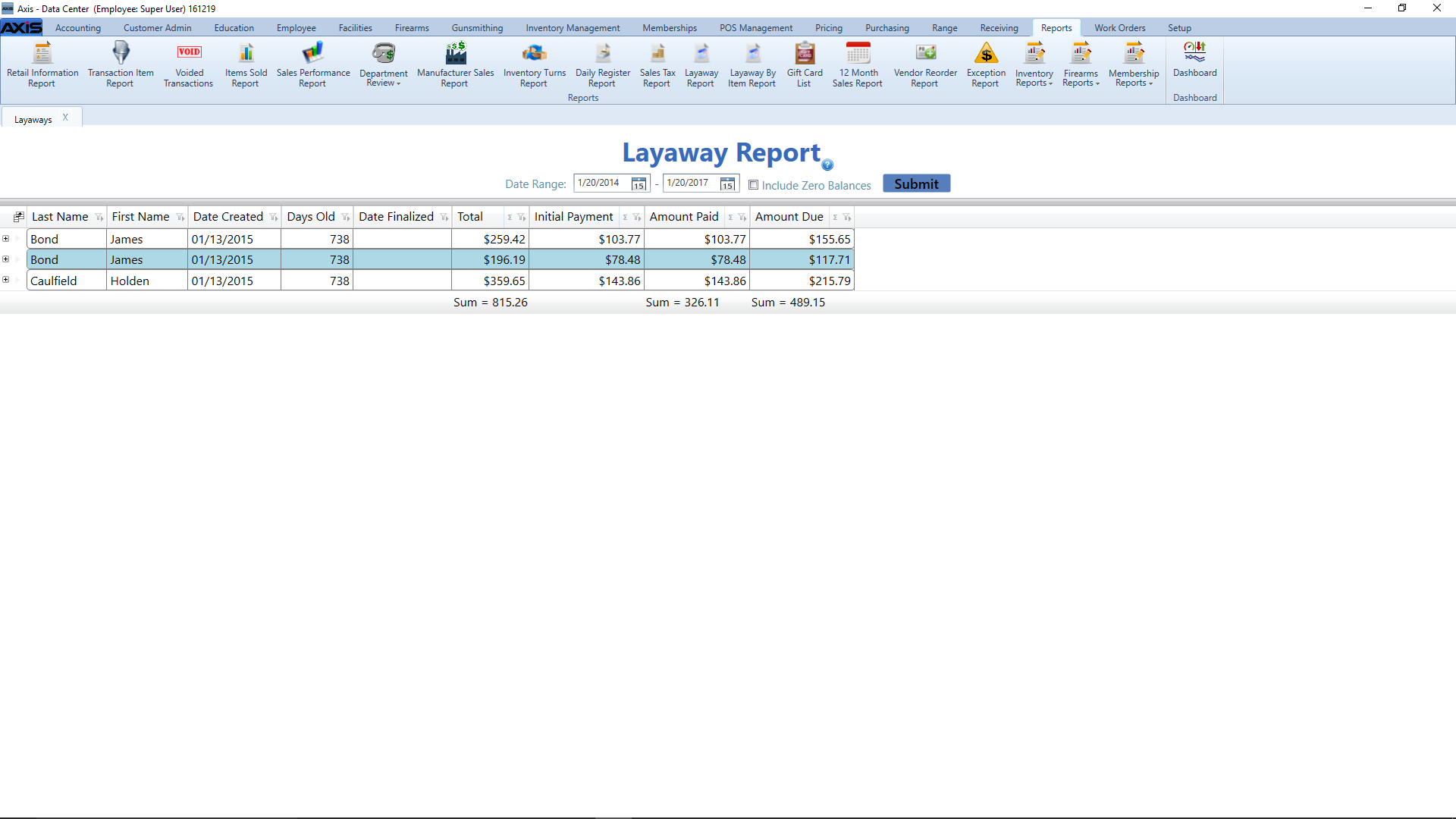This screenshot has height=819, width=1456.
Task: Open the 12 Month Sales Report
Action: (858, 65)
